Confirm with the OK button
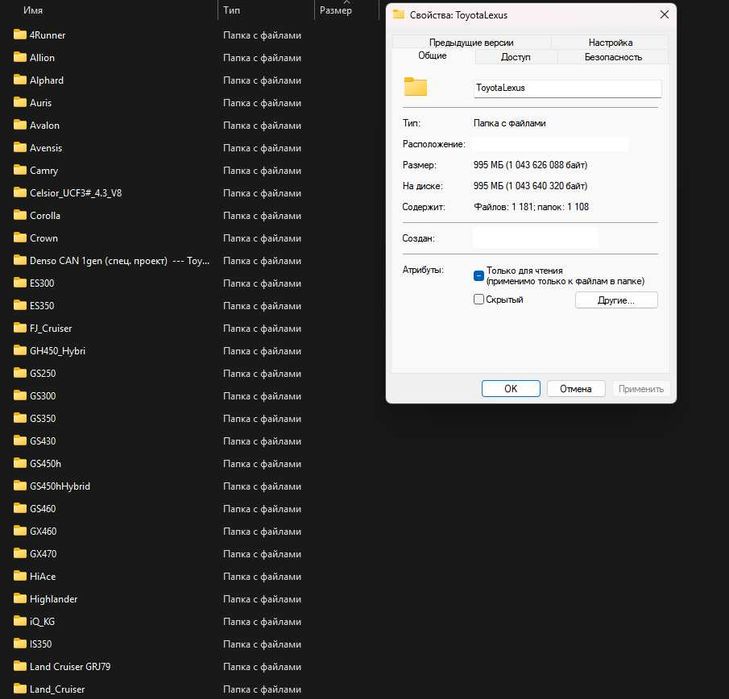Viewport: 729px width, 699px height. [511, 388]
